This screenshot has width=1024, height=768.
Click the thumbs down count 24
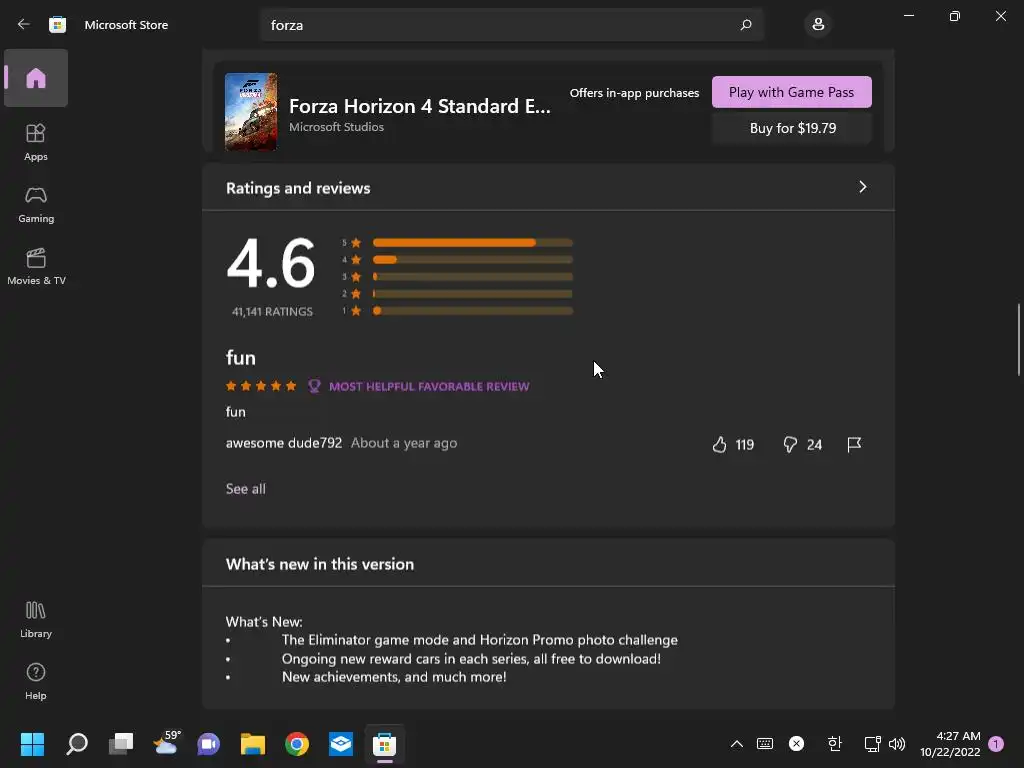pyautogui.click(x=814, y=445)
